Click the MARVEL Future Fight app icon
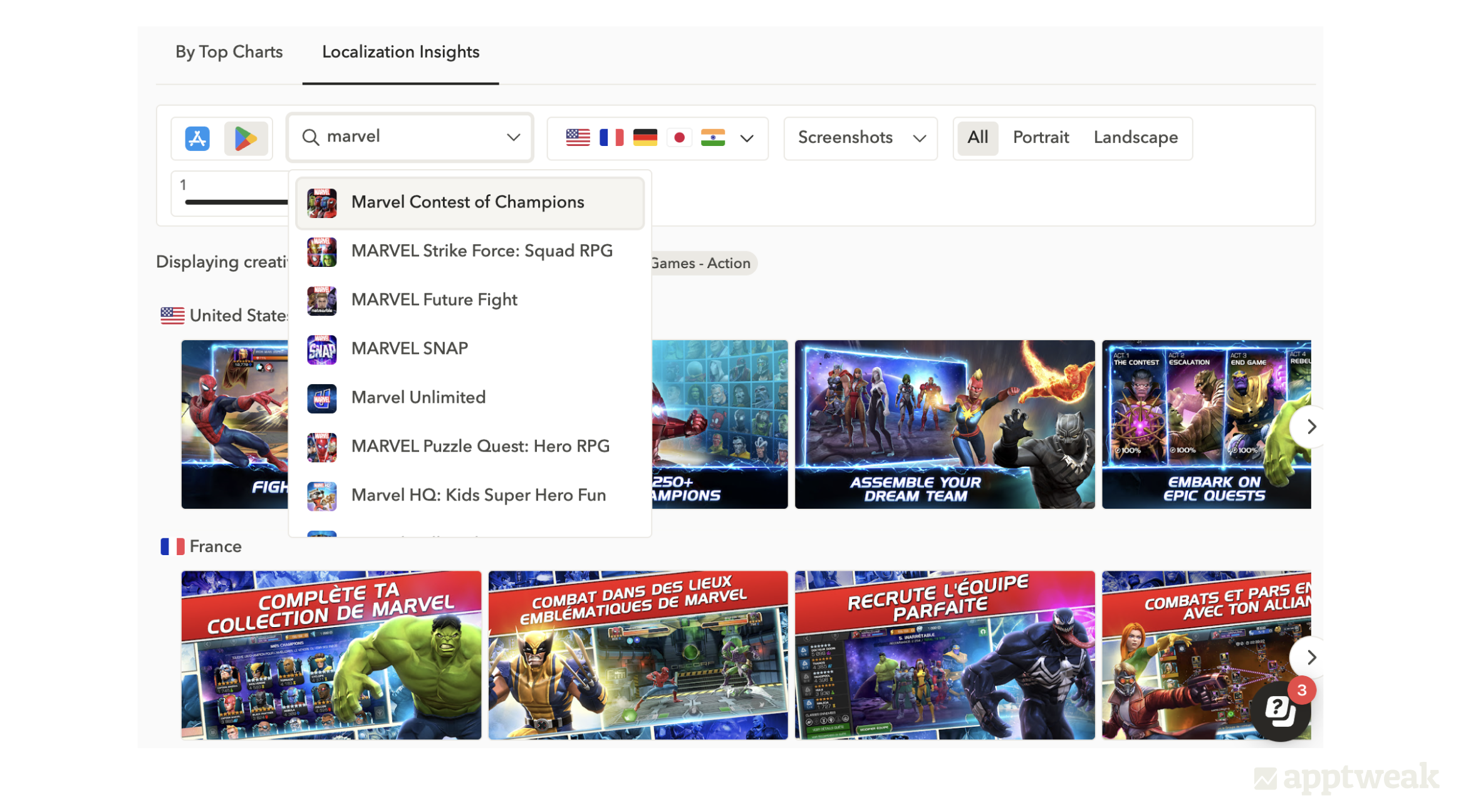The width and height of the screenshot is (1461, 812). 321,301
